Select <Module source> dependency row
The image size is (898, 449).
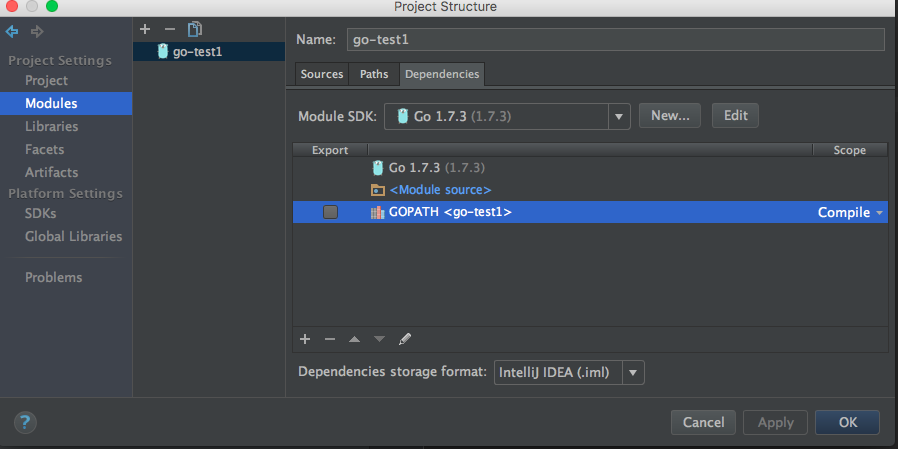point(590,190)
